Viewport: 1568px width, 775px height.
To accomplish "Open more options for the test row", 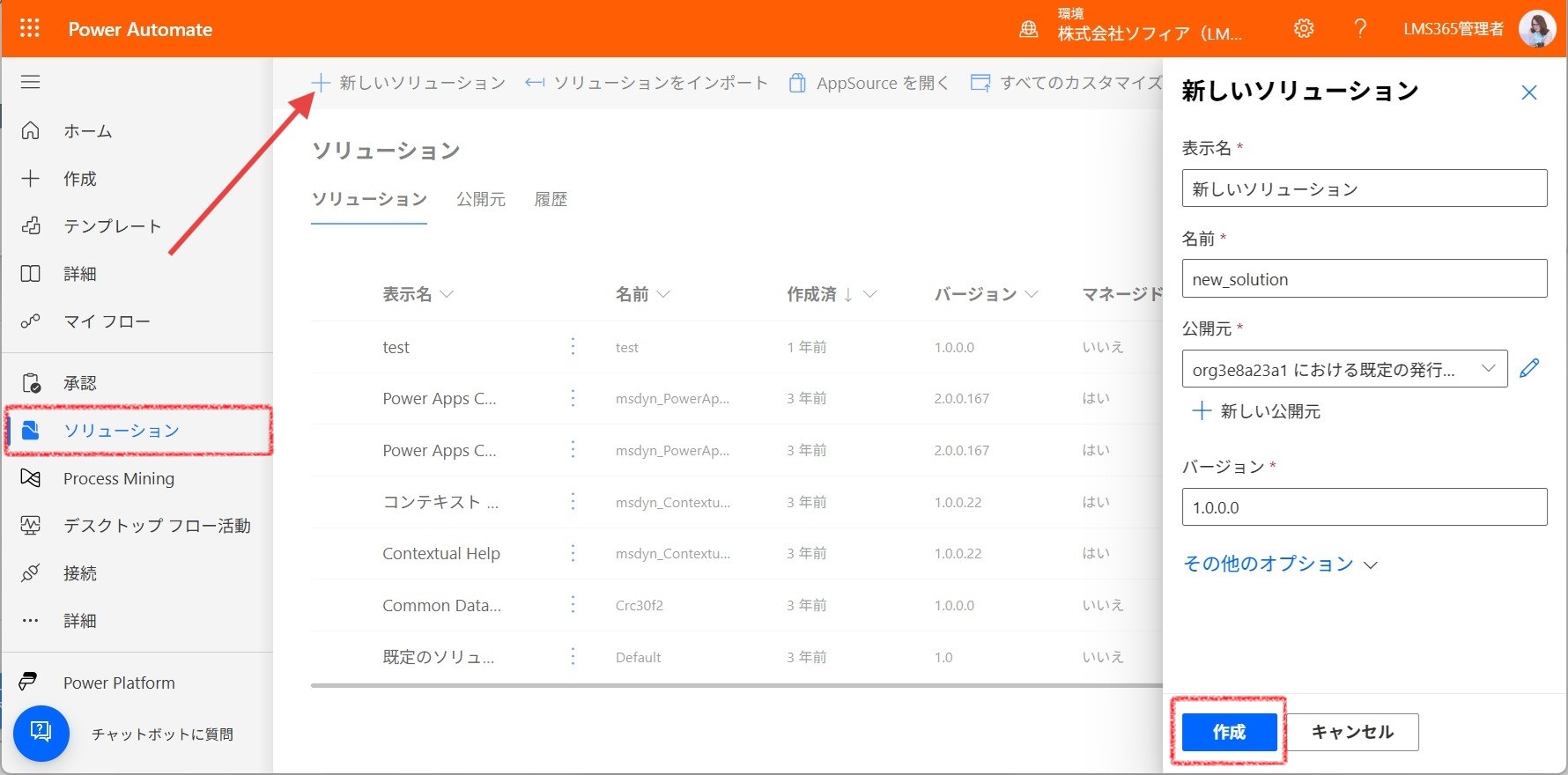I will (573, 347).
